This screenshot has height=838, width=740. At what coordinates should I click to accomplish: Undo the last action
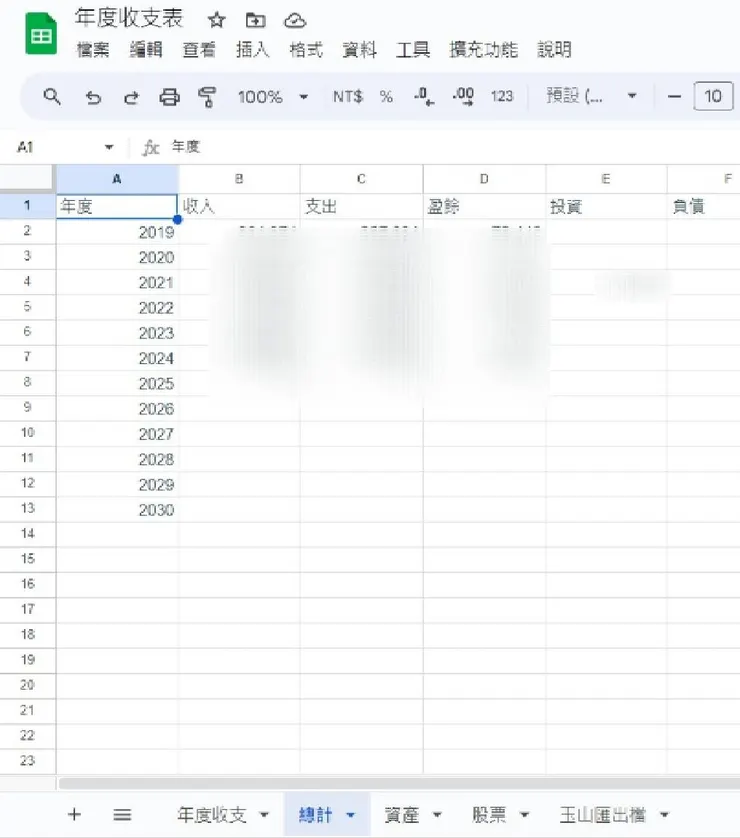[x=93, y=97]
